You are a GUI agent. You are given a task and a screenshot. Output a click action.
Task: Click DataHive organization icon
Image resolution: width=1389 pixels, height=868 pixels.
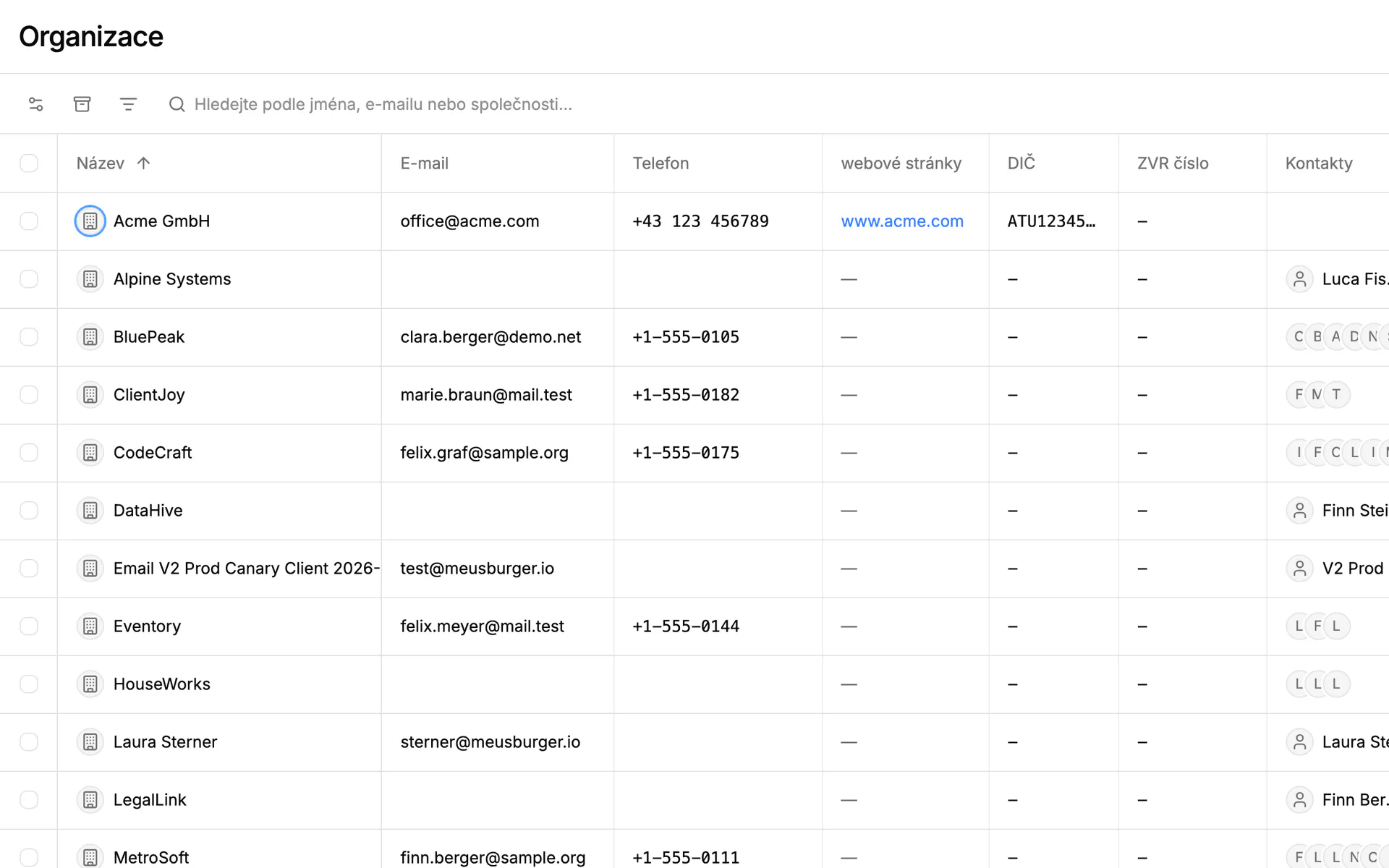point(90,511)
